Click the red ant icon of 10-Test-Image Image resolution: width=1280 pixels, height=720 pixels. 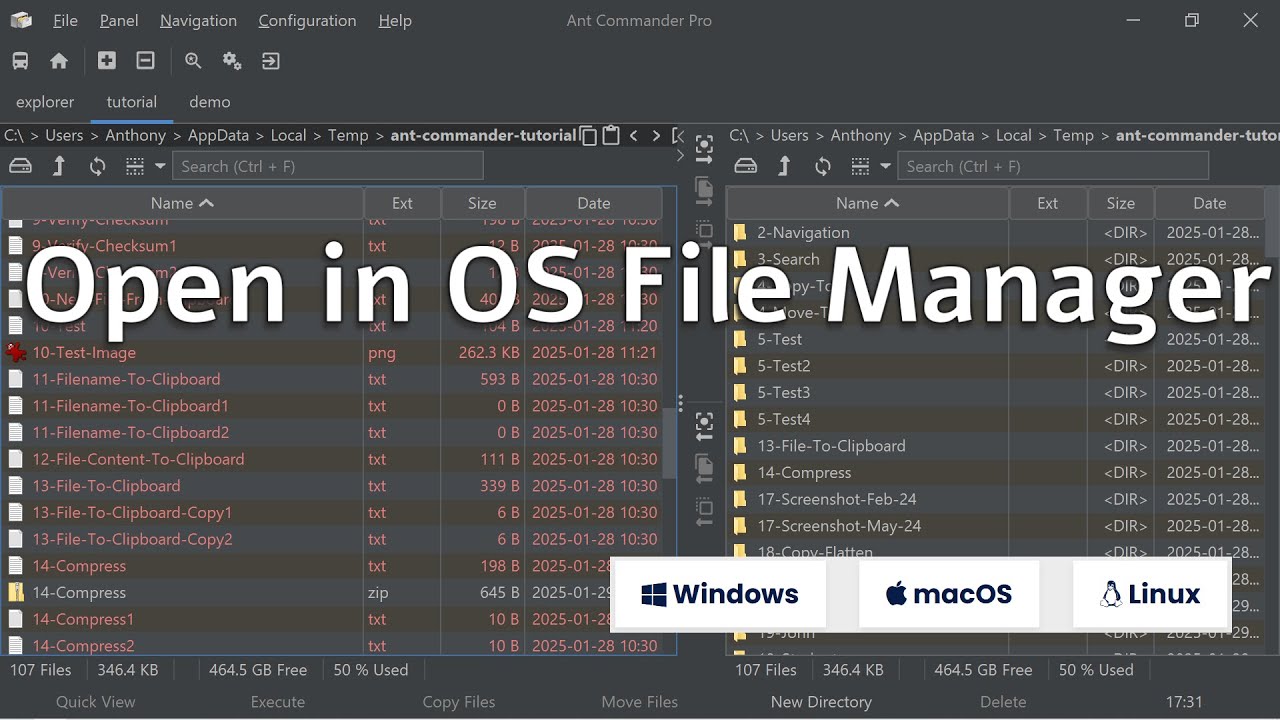(16, 352)
